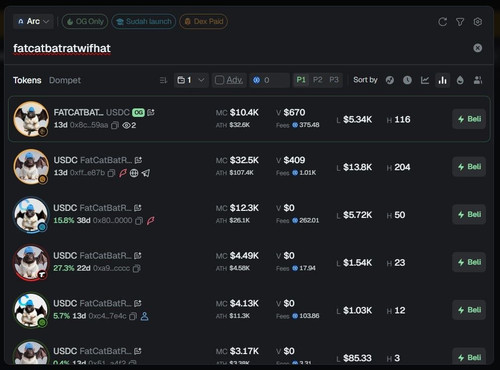This screenshot has height=370, width=500.
Task: Sort by trending pulse icon
Action: pos(390,80)
